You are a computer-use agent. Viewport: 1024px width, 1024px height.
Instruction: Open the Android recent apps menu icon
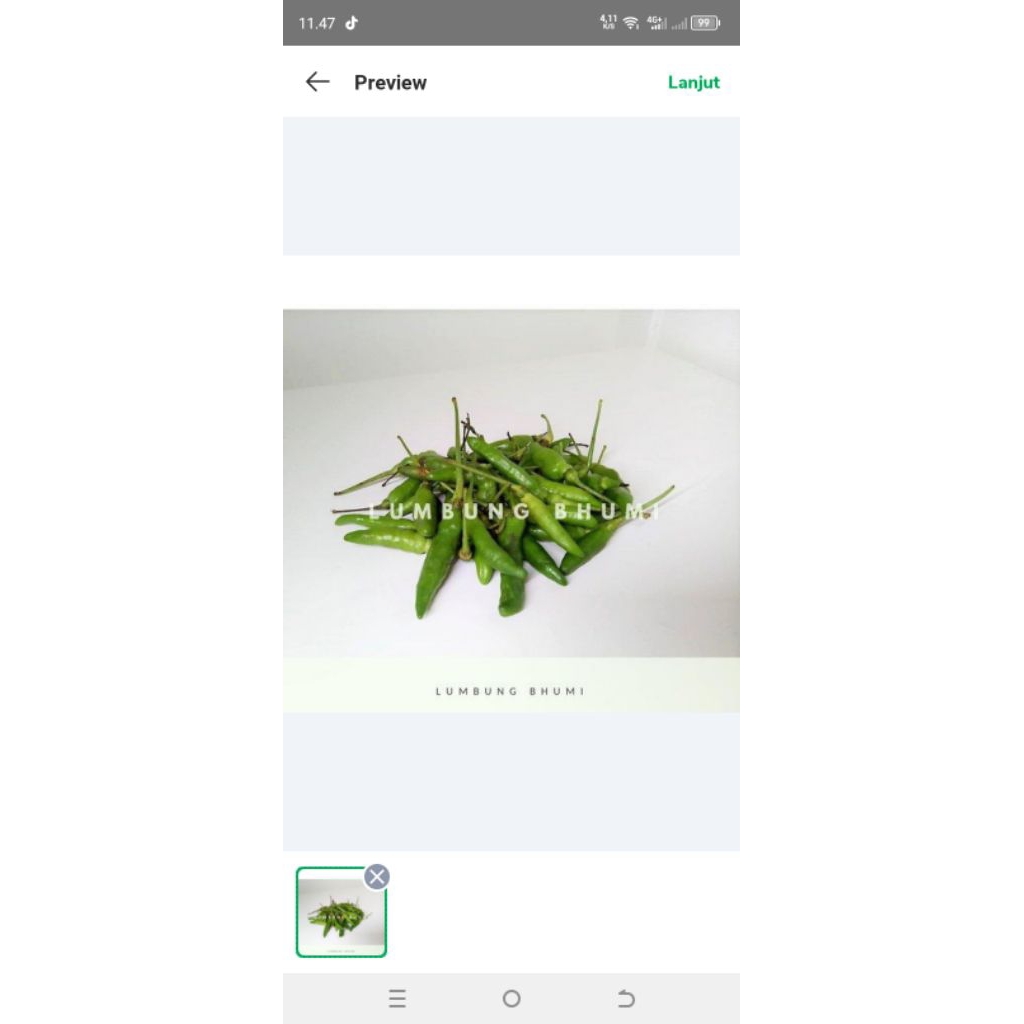pyautogui.click(x=397, y=998)
